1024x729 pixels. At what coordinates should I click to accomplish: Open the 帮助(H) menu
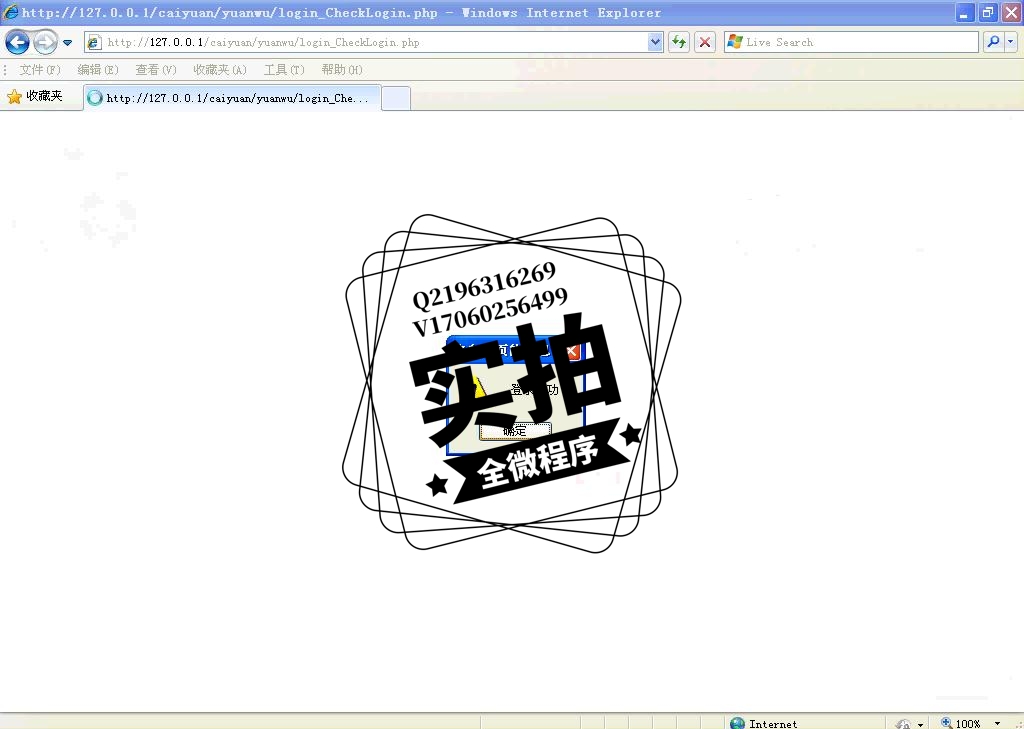(342, 70)
